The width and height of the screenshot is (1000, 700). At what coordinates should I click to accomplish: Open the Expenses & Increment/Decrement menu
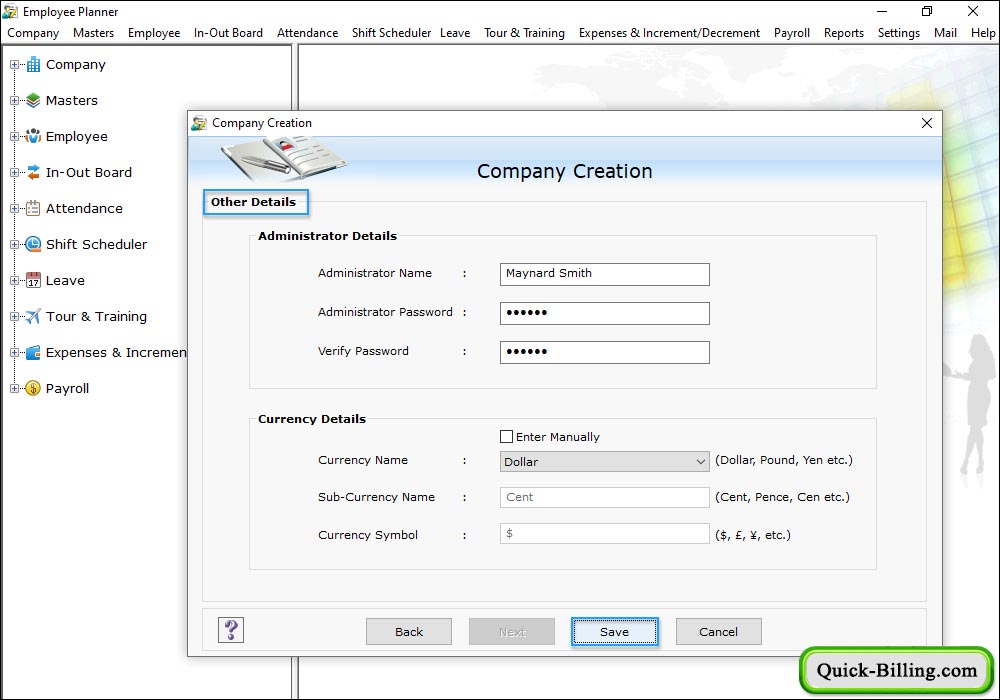tap(669, 33)
